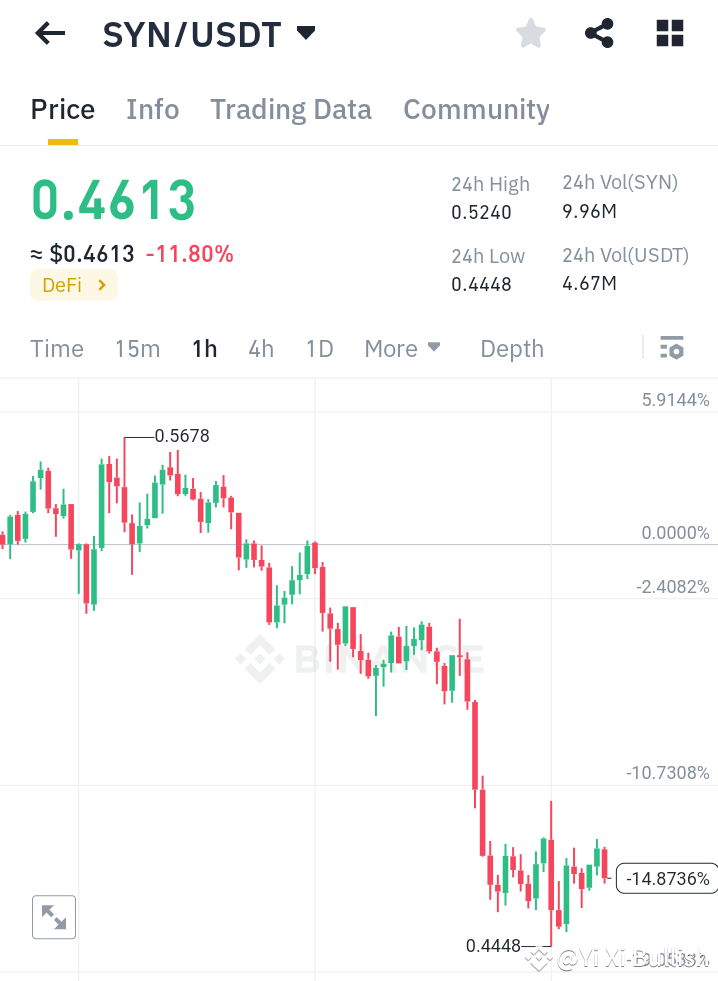
Task: Open the Community tab
Action: (x=476, y=109)
